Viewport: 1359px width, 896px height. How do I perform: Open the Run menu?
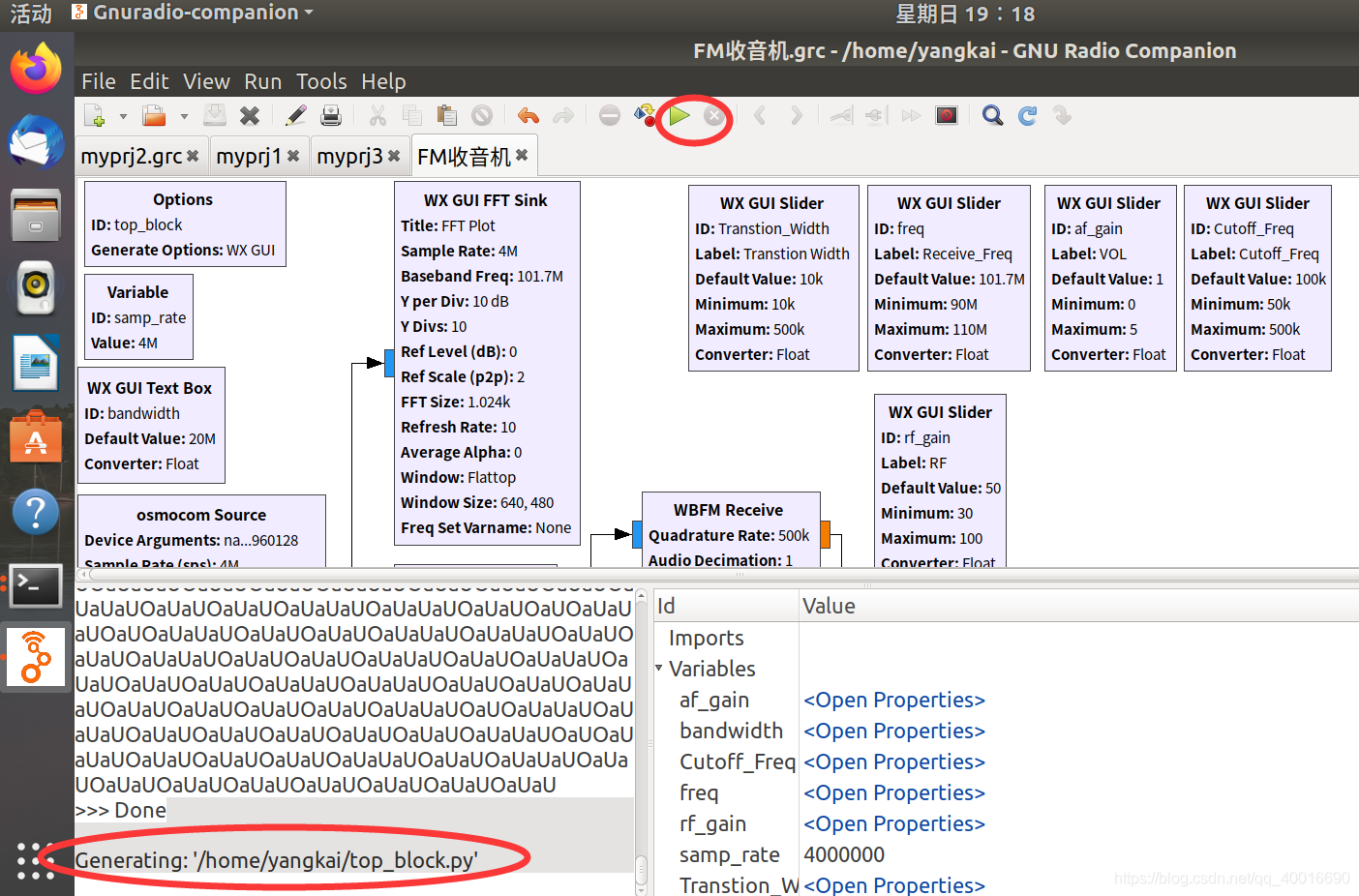pyautogui.click(x=262, y=81)
